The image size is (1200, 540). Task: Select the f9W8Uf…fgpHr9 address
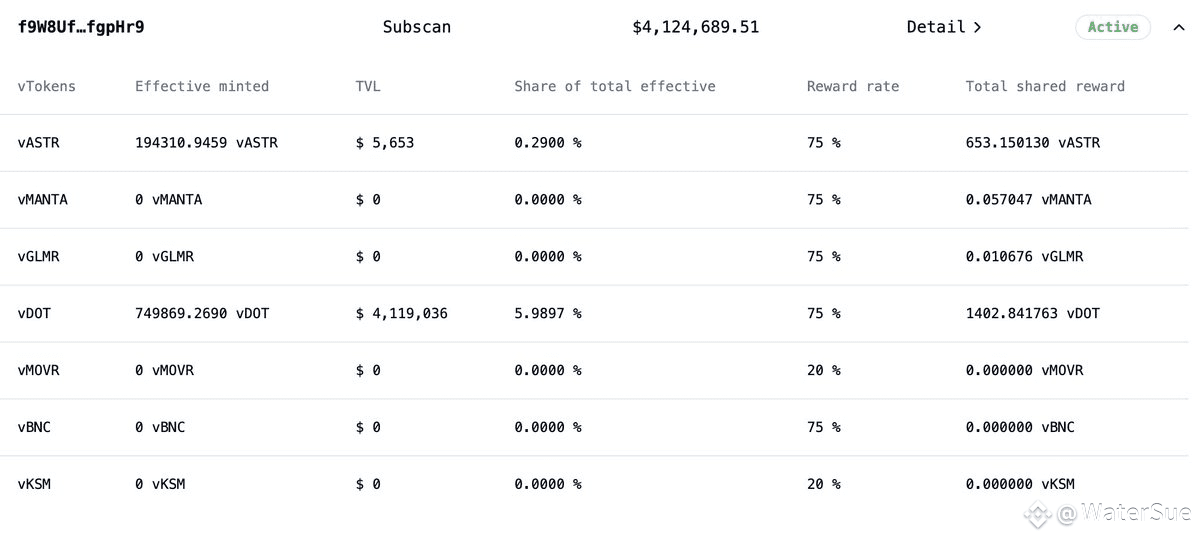(x=81, y=28)
